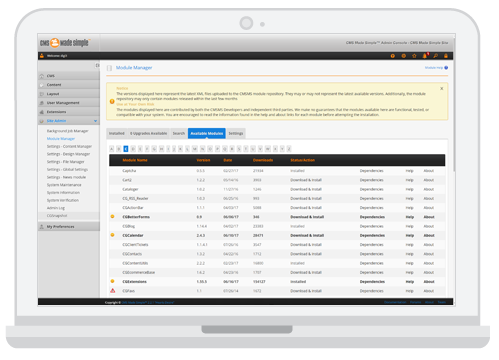Click the orange status dot on the CGBetterForms row
Viewport: 499px width, 360px height.
coord(112,217)
